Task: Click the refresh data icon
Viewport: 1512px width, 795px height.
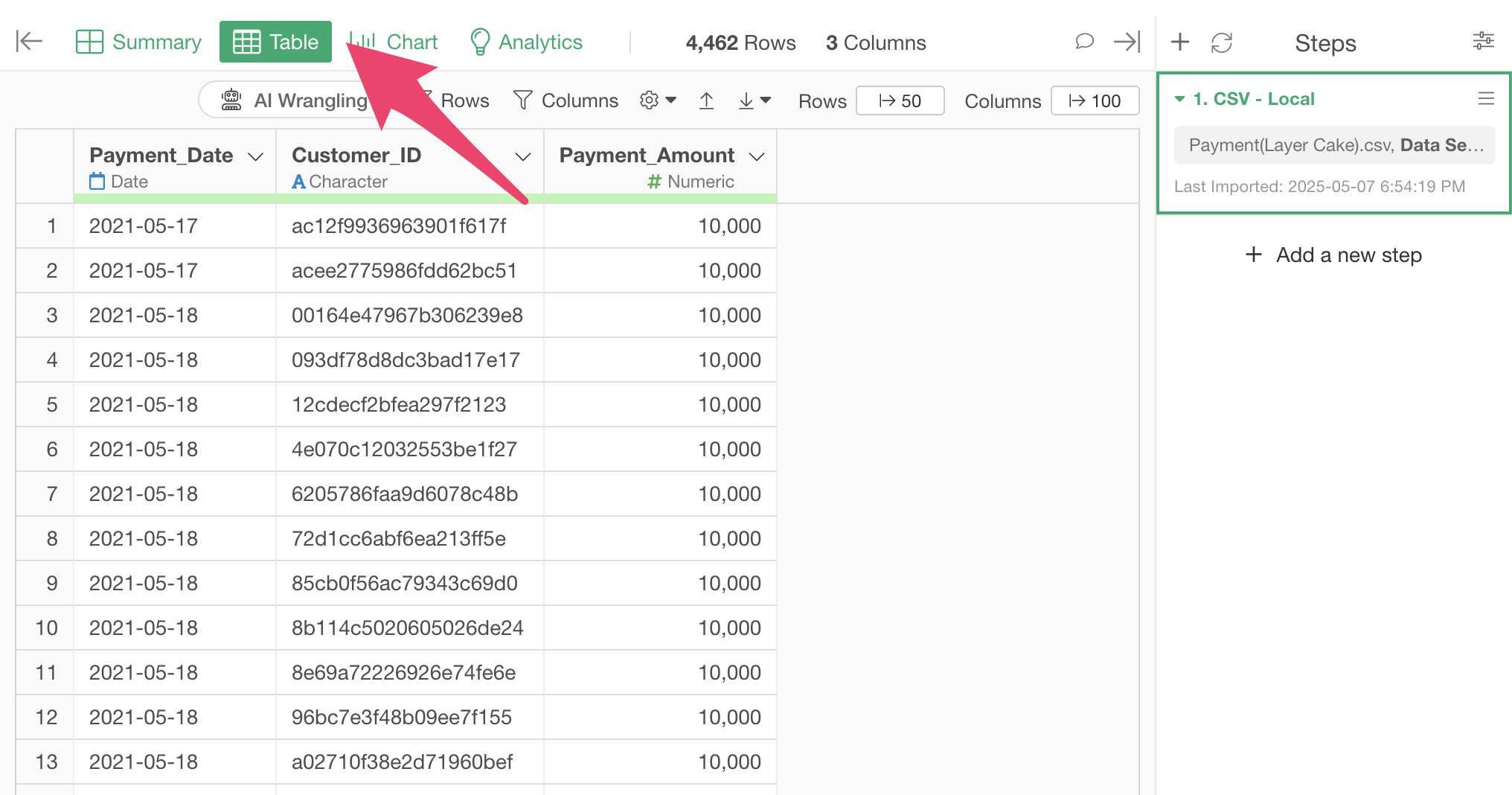Action: (x=1222, y=42)
